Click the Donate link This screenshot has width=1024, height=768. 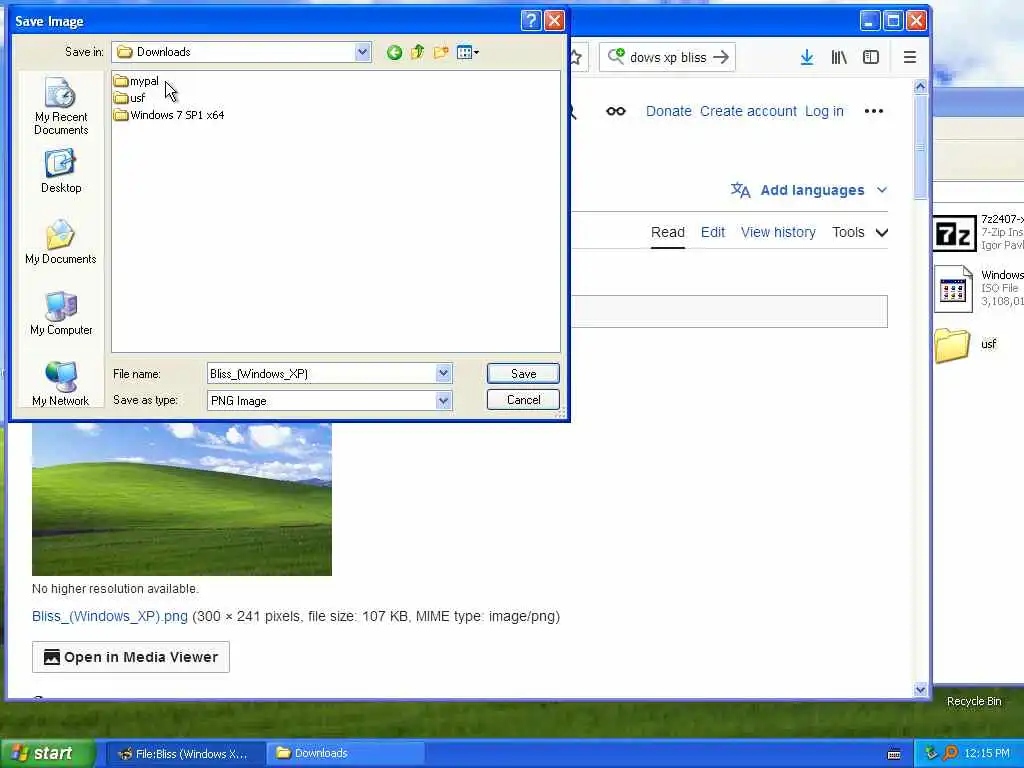669,112
